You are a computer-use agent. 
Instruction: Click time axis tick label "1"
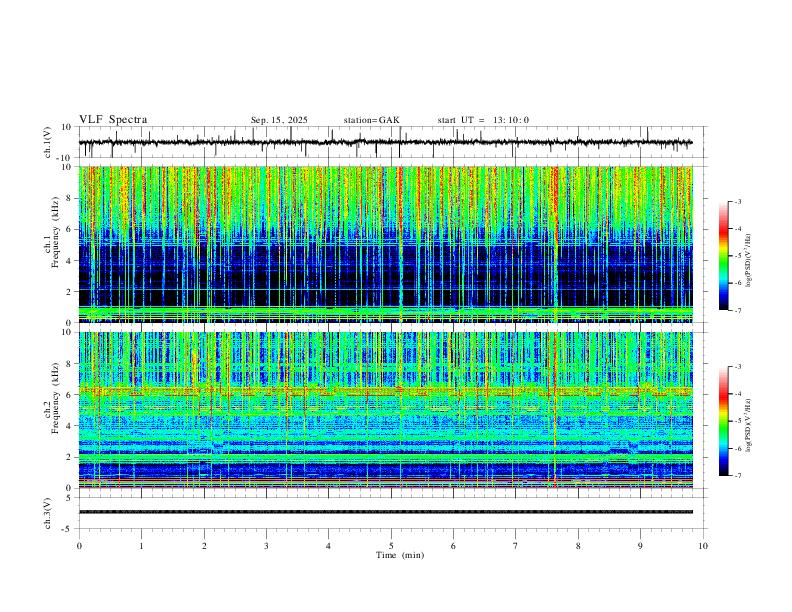141,546
